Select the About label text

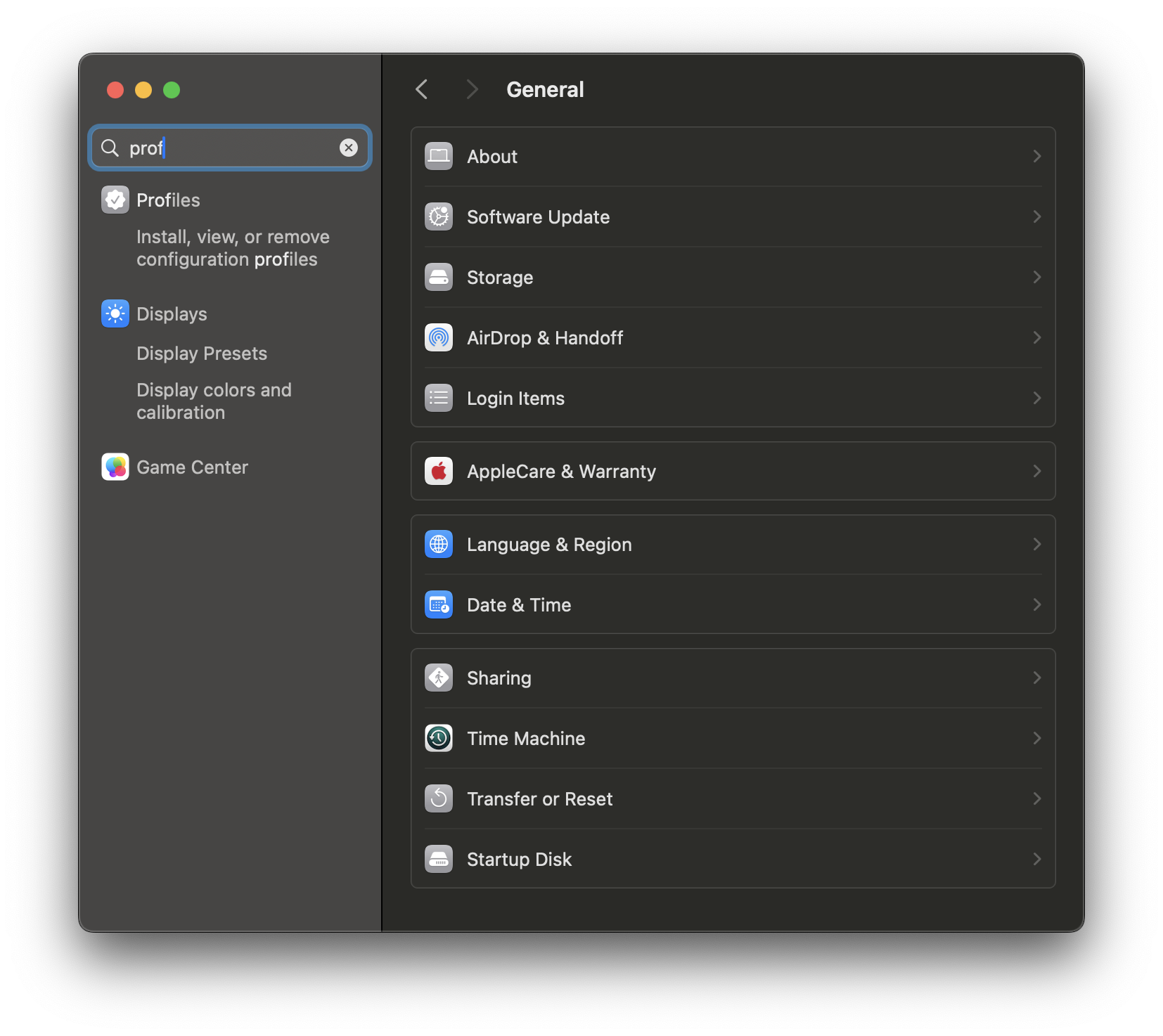coord(492,157)
